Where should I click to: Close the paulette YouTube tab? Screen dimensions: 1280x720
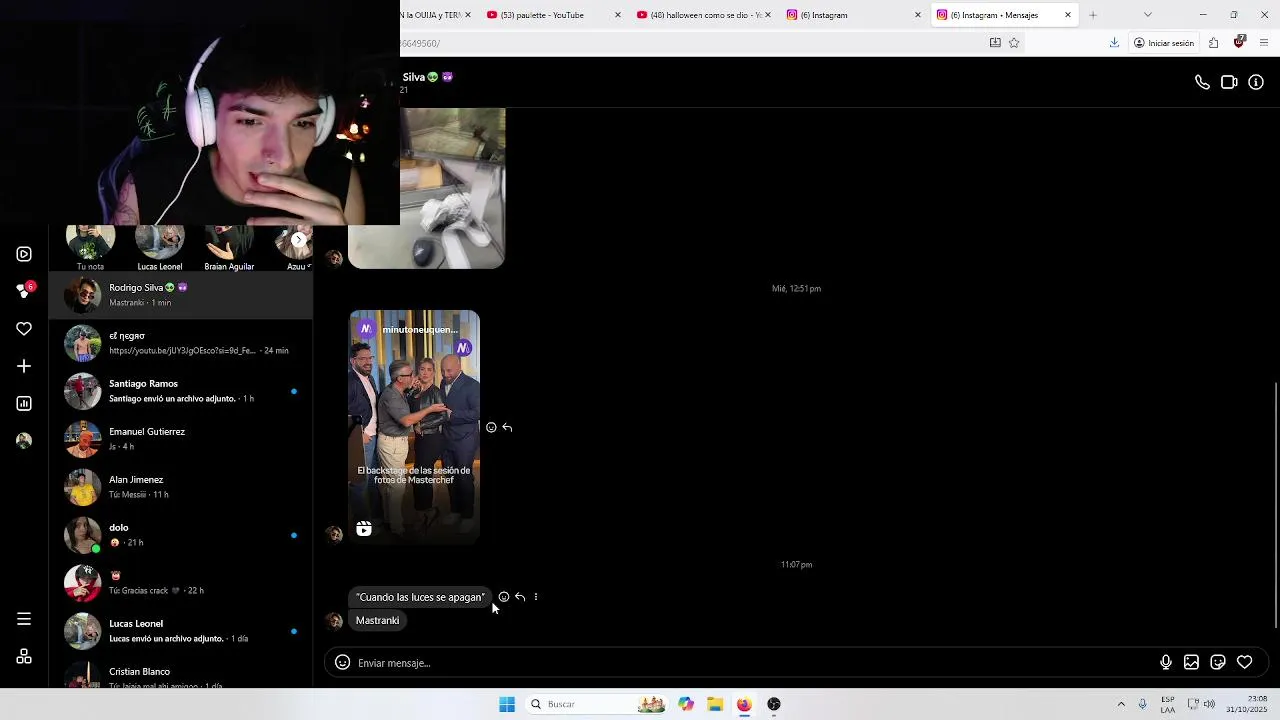point(617,15)
